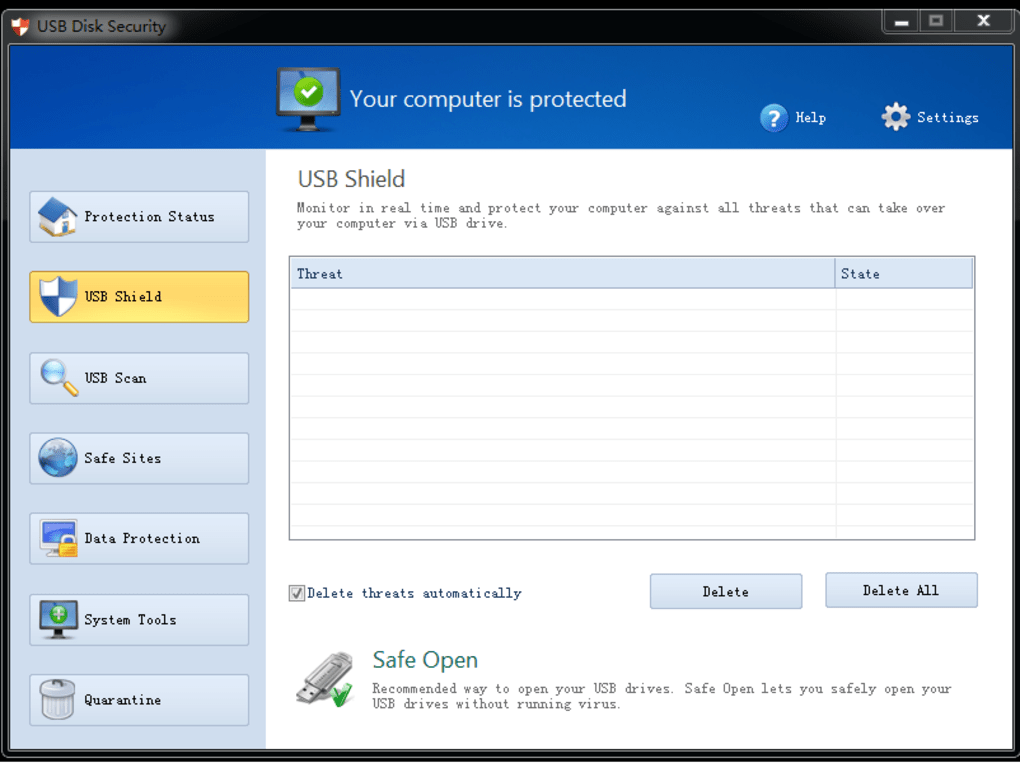Select the Safe Sites globe icon
1020x777 pixels.
coord(58,457)
